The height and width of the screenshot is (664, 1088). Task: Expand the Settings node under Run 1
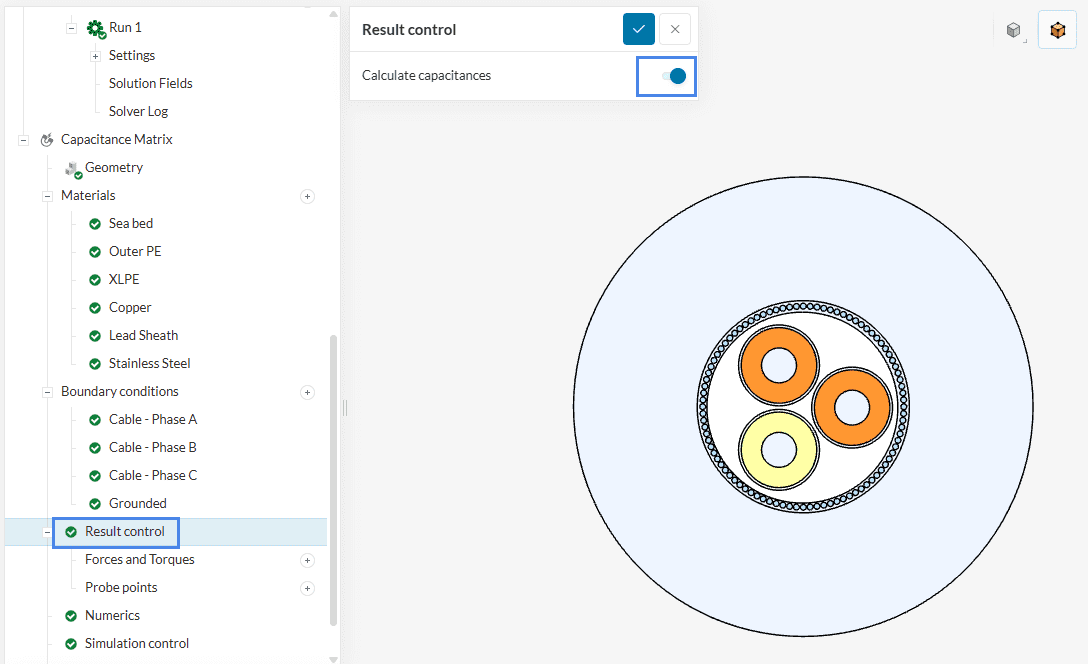coord(96,56)
